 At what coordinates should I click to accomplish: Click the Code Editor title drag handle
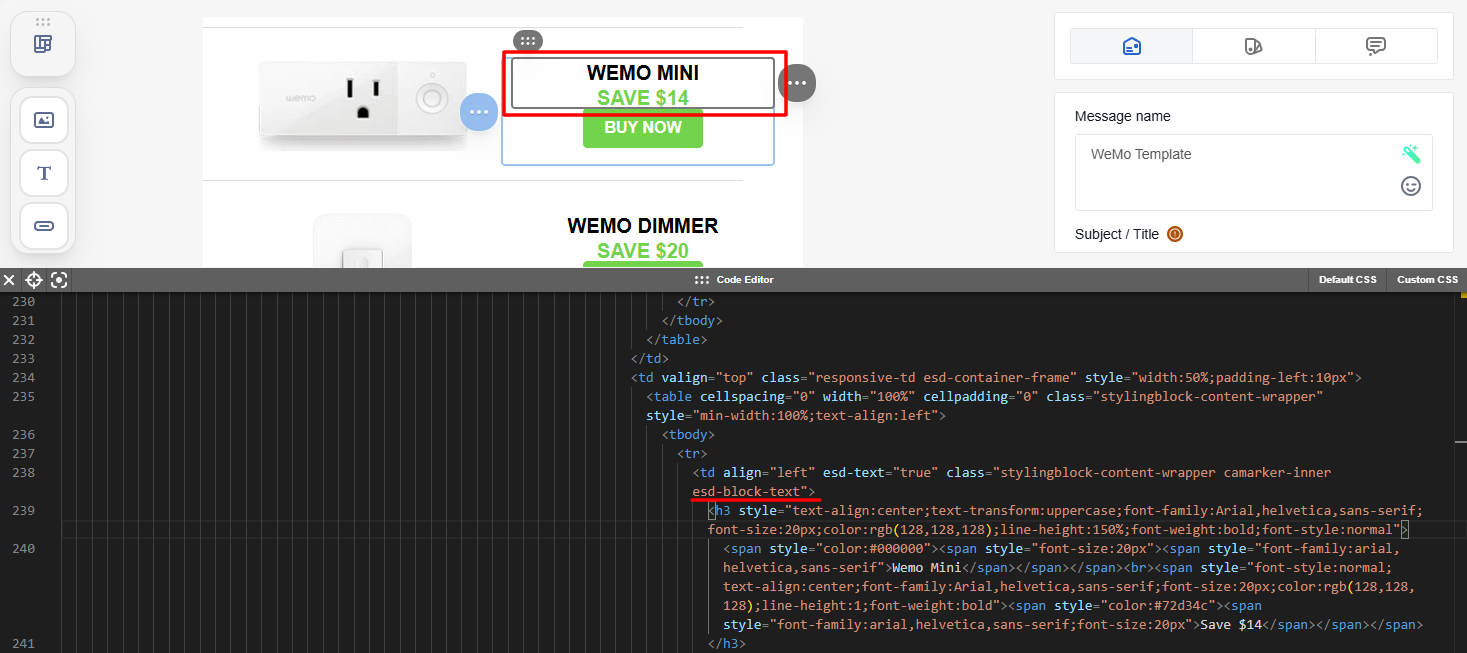(x=702, y=280)
